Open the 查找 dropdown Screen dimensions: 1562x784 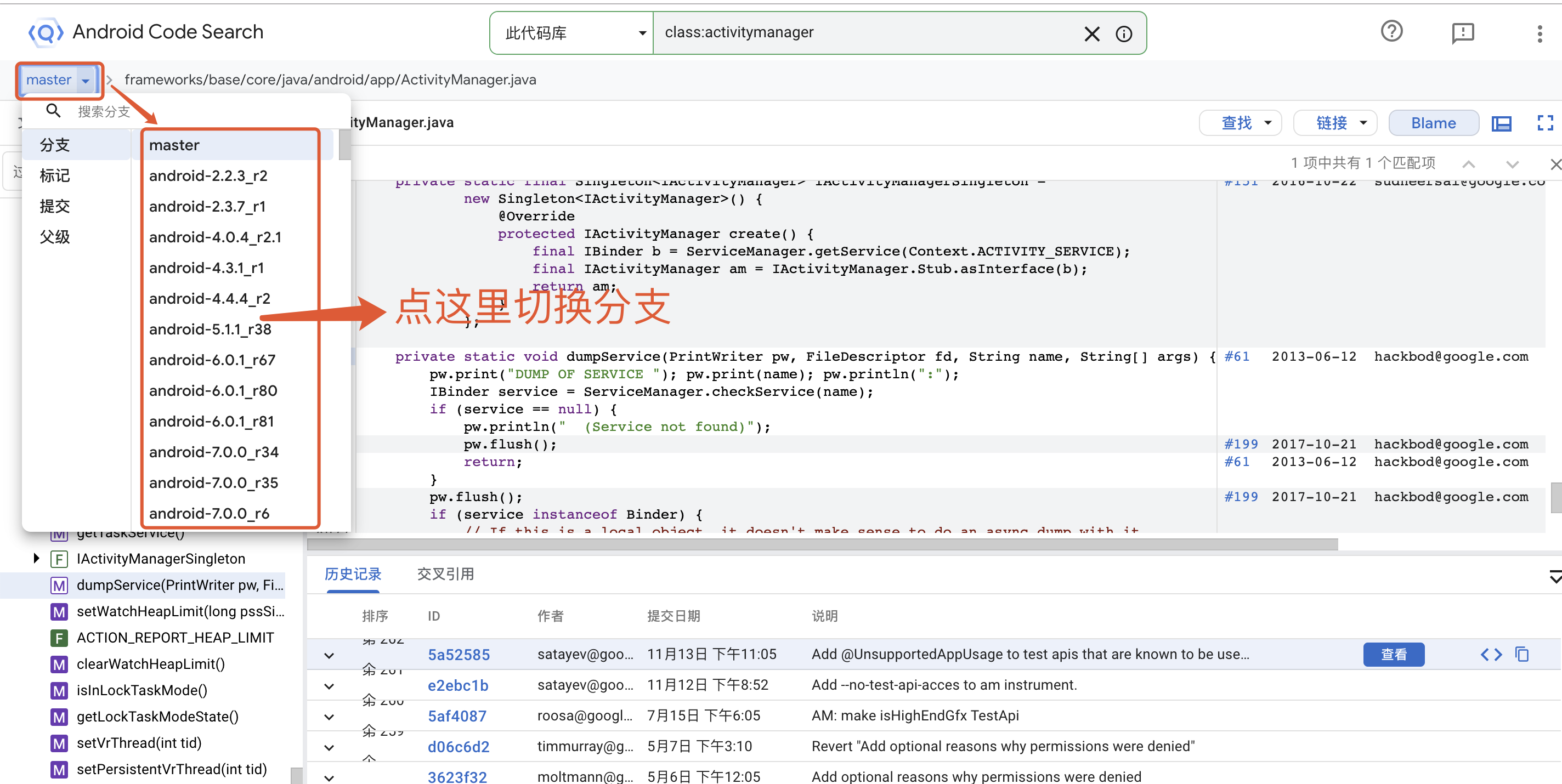pyautogui.click(x=1240, y=123)
